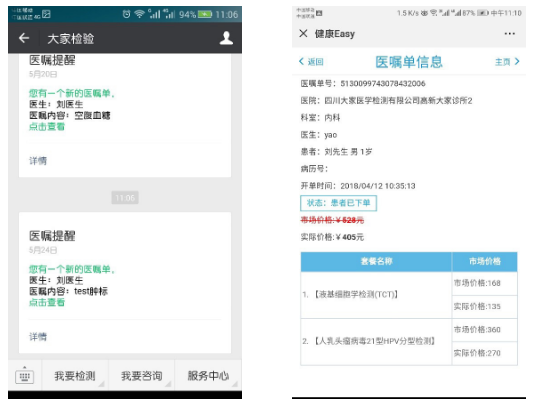The height and width of the screenshot is (399, 533).
Task: Tap the hospital name 四川大家医学检测有限公司高新大家诊所2
Action: tap(398, 101)
